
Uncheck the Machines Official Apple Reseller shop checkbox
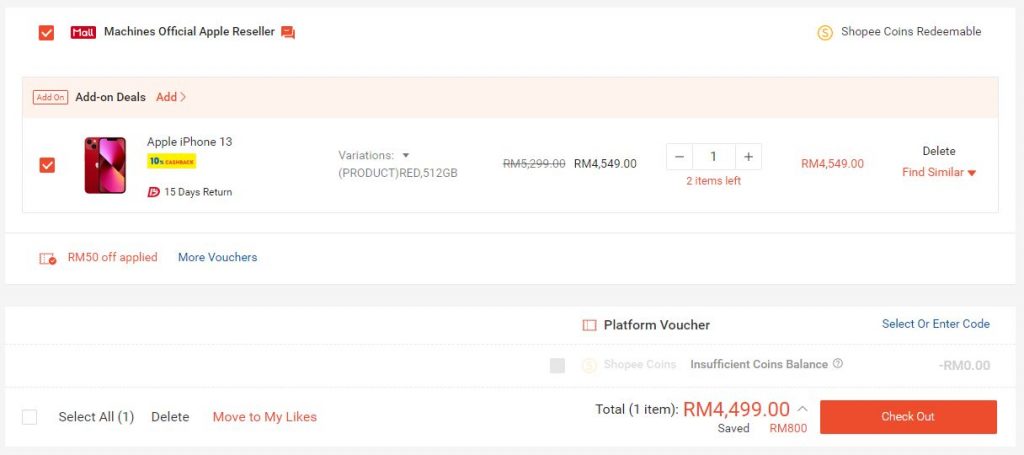(x=46, y=33)
